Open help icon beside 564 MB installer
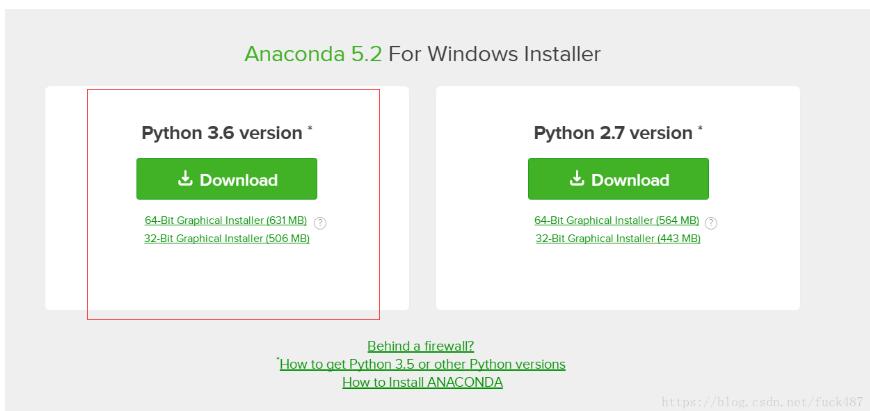This screenshot has height=411, width=870. (711, 221)
